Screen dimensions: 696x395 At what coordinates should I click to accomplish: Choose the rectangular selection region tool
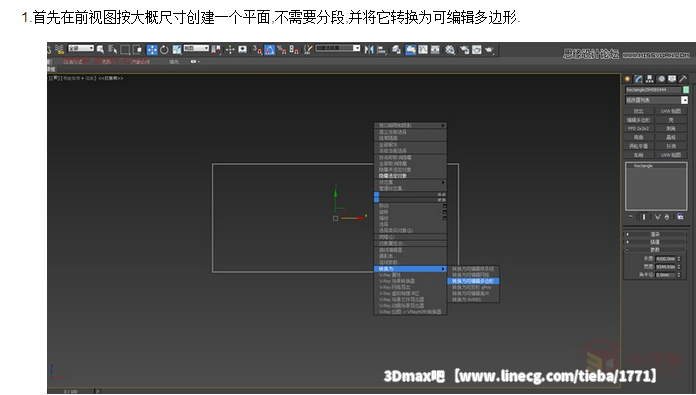pos(125,50)
